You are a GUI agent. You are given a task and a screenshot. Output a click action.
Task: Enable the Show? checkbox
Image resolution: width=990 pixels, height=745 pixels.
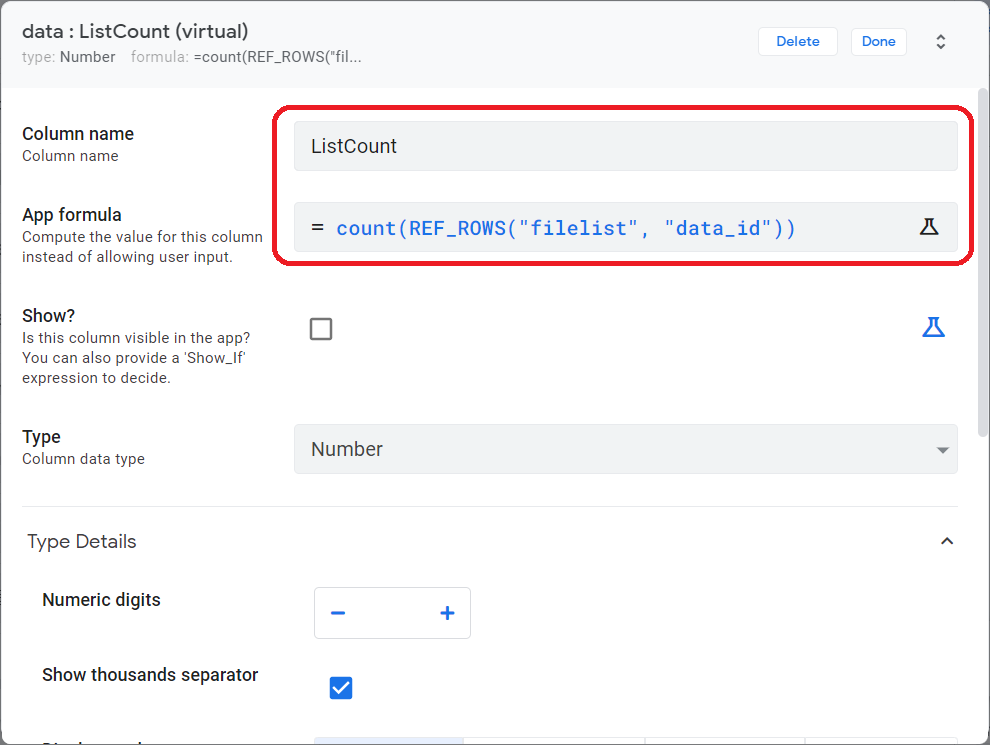[x=321, y=329]
